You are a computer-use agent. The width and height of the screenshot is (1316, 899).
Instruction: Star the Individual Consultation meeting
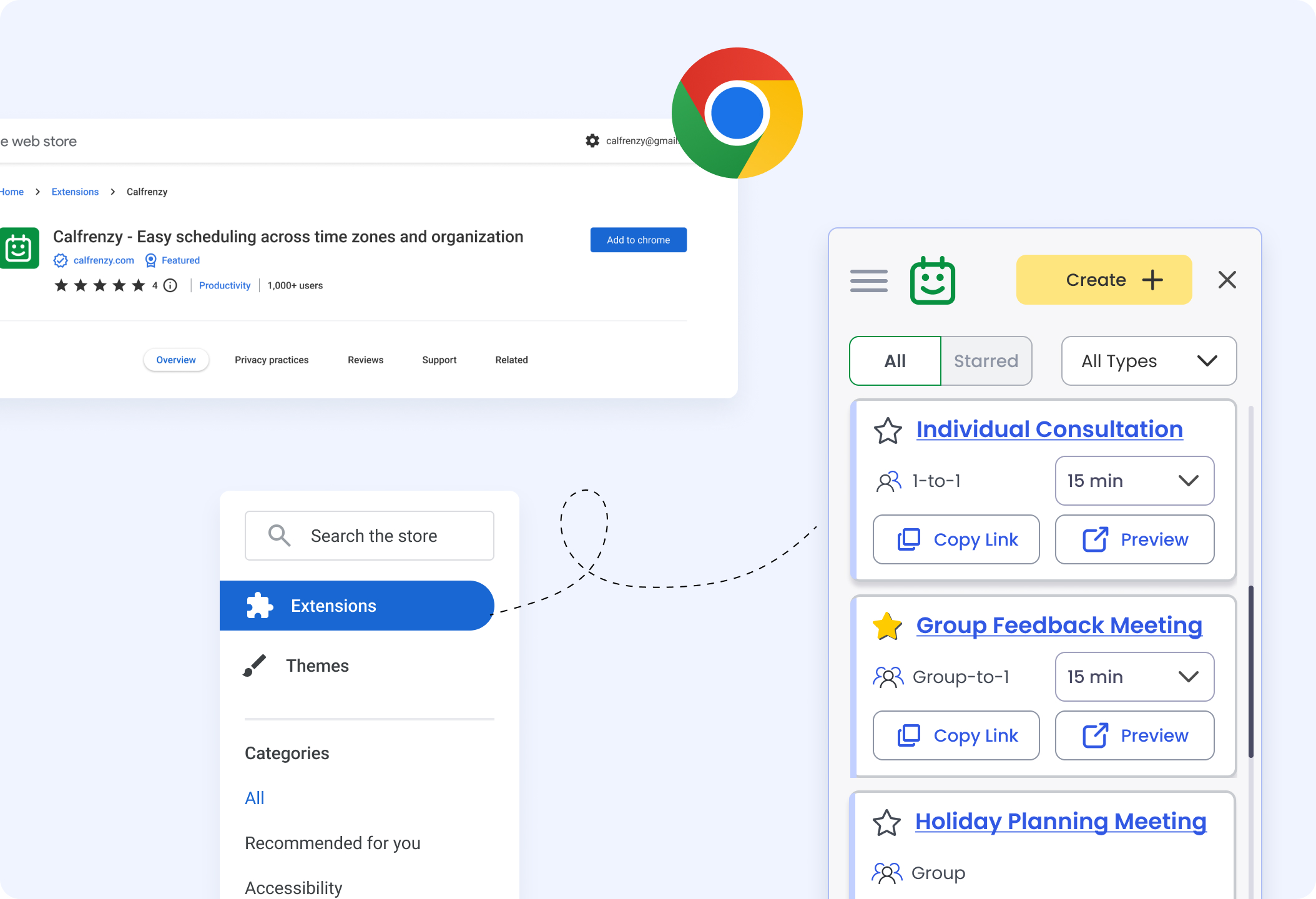[887, 430]
